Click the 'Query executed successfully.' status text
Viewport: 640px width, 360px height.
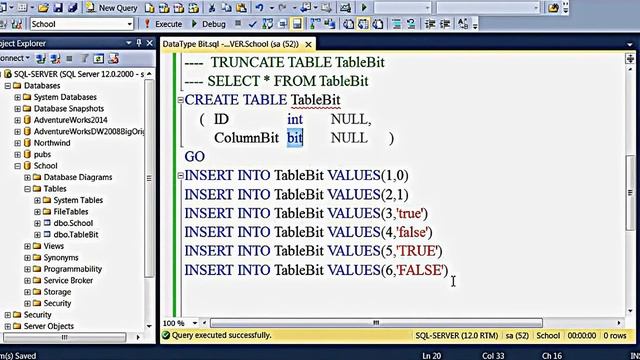click(221, 336)
